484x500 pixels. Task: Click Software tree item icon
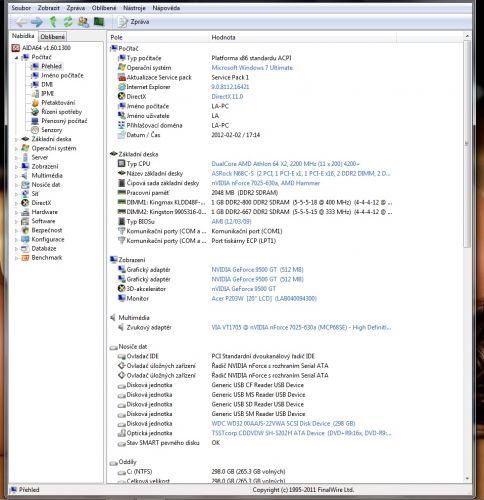(25, 221)
